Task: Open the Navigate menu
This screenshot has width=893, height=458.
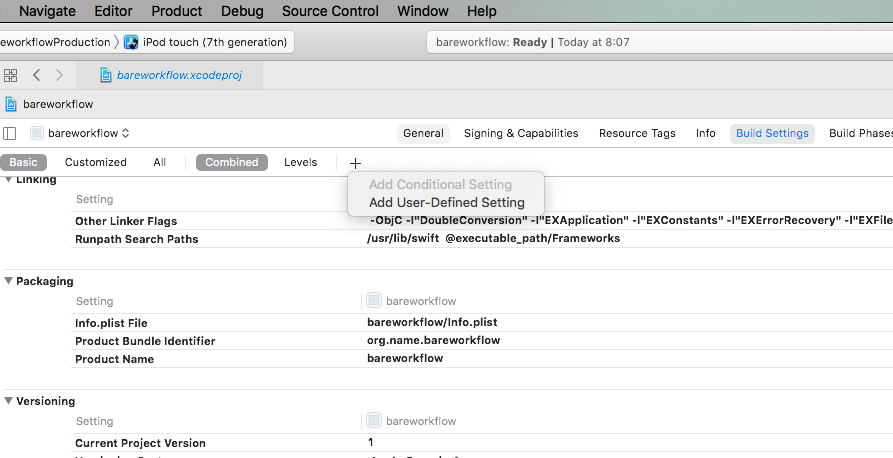Action: [x=47, y=11]
